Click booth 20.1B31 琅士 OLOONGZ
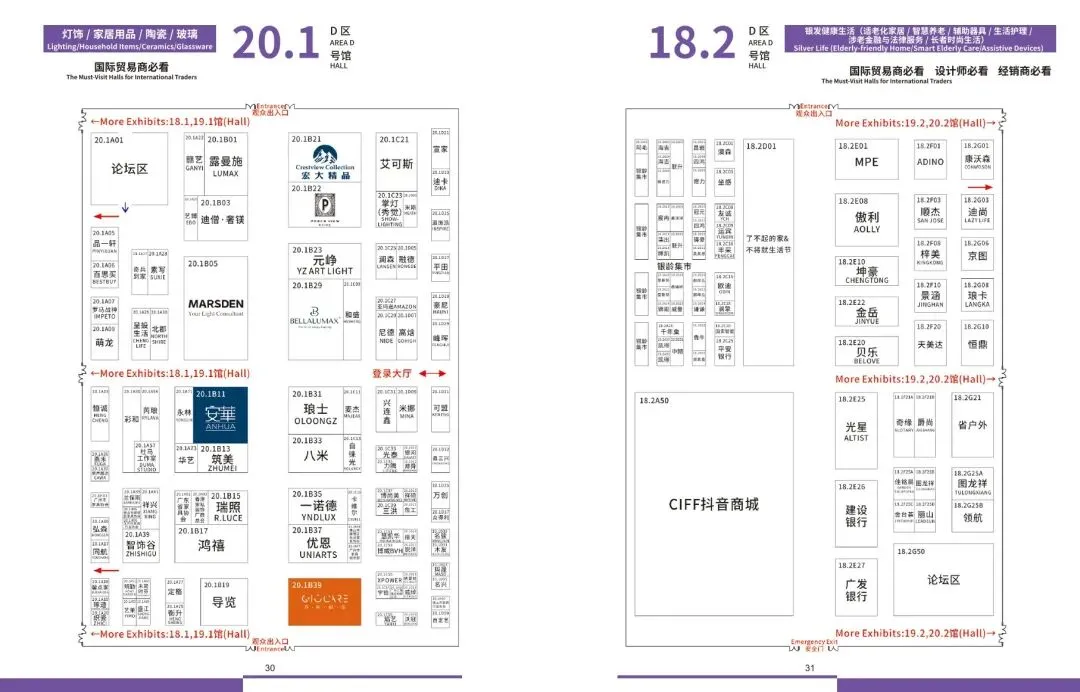Screen dimensions: 1080x692 tap(316, 410)
